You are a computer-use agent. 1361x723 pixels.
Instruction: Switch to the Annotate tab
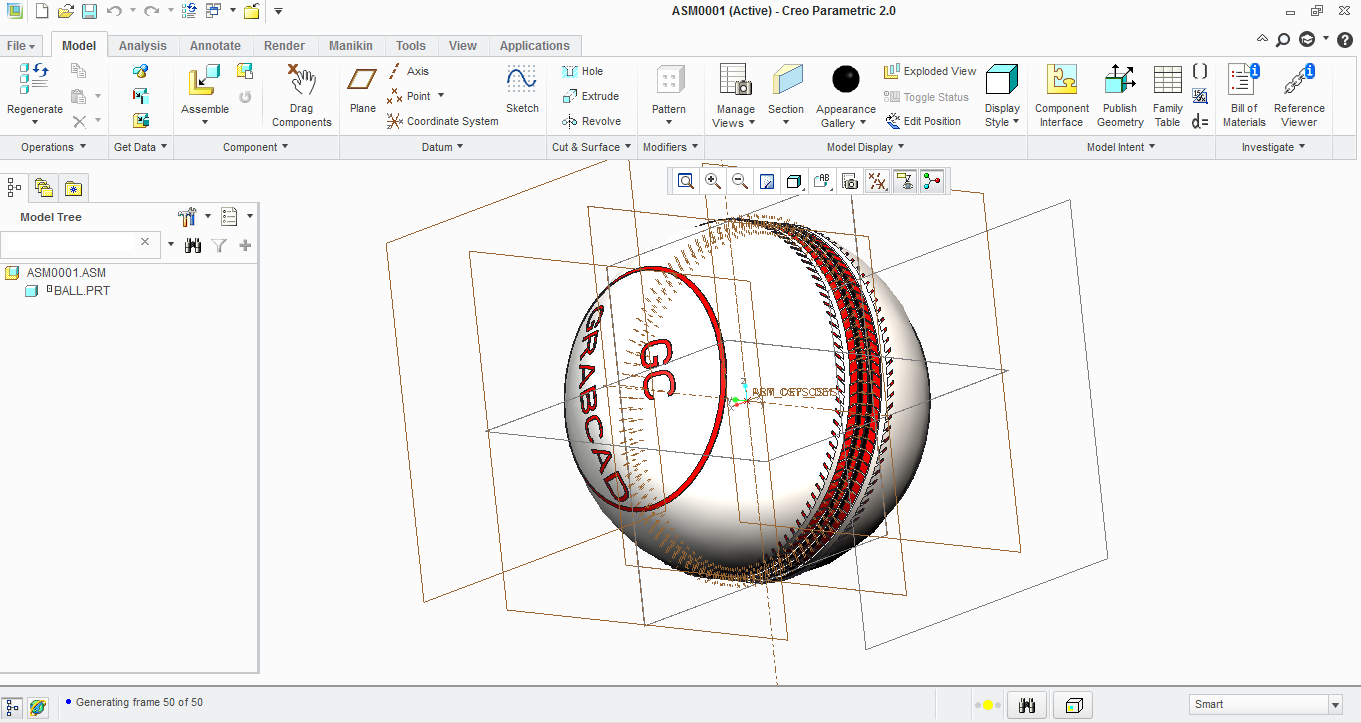point(215,46)
